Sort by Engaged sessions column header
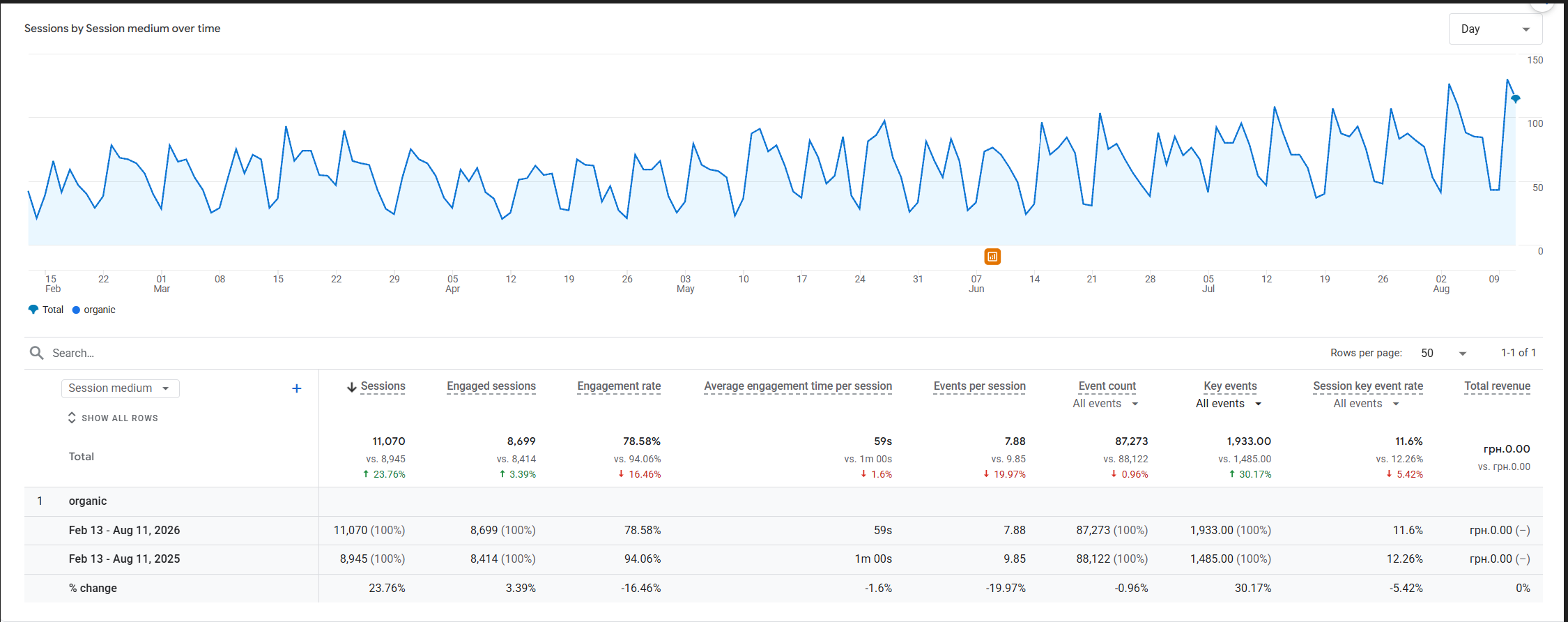Viewport: 1568px width, 622px height. point(491,386)
